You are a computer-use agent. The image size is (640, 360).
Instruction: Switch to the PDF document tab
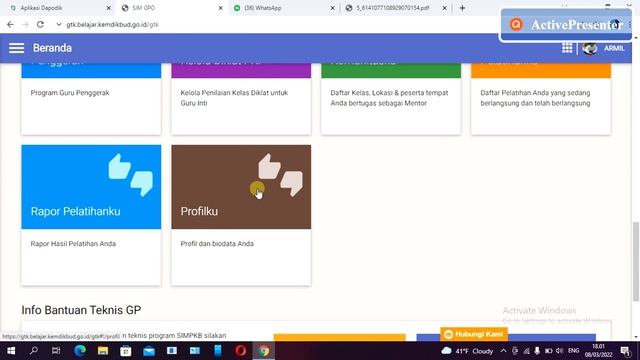396,8
